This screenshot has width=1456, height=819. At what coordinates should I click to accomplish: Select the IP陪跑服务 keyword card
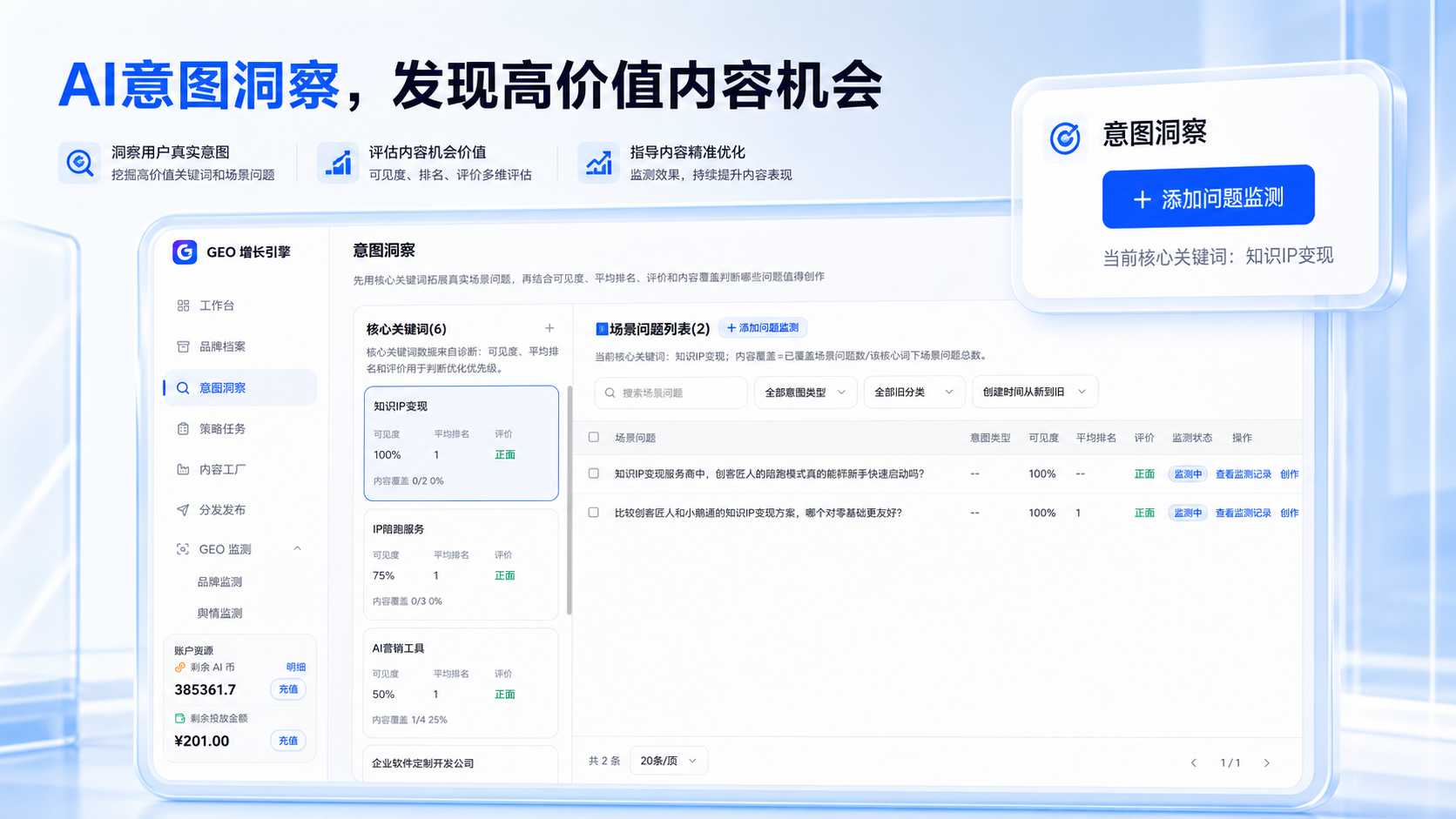[462, 564]
